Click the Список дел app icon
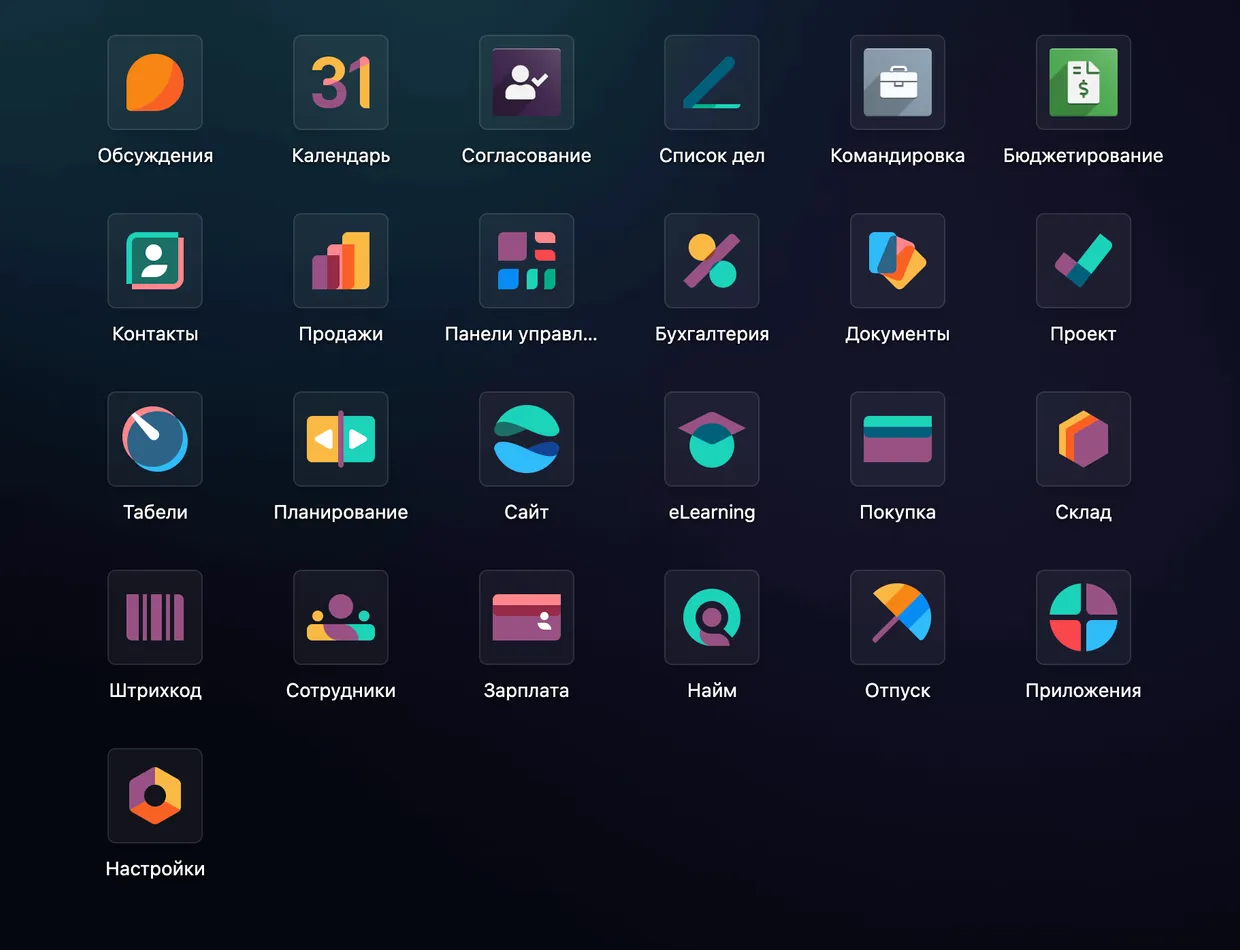1240x950 pixels. 712,82
